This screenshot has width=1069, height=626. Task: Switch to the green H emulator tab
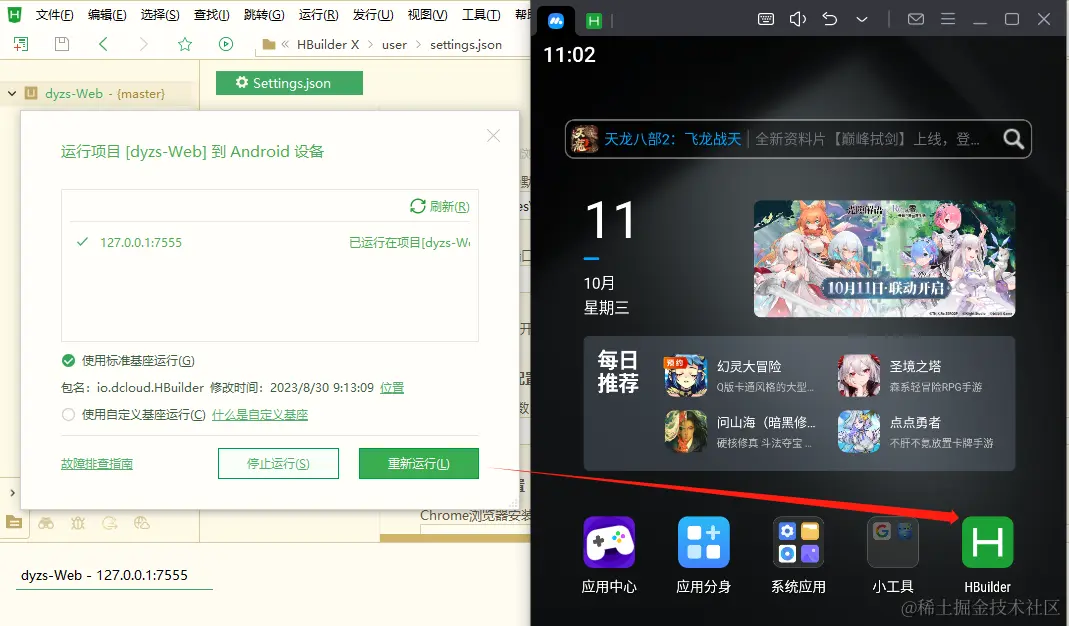tap(594, 21)
